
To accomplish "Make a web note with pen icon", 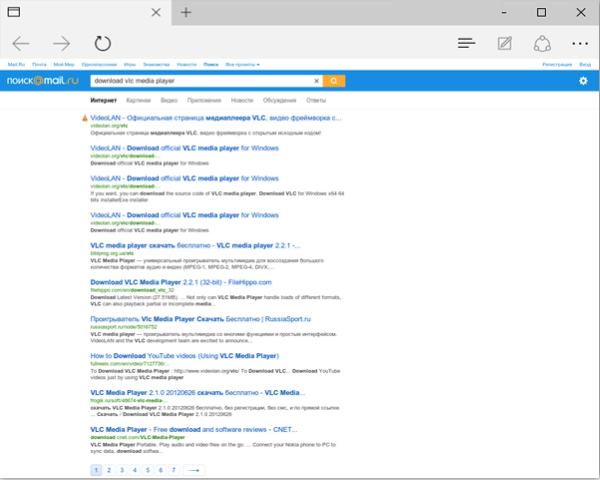I will point(505,43).
